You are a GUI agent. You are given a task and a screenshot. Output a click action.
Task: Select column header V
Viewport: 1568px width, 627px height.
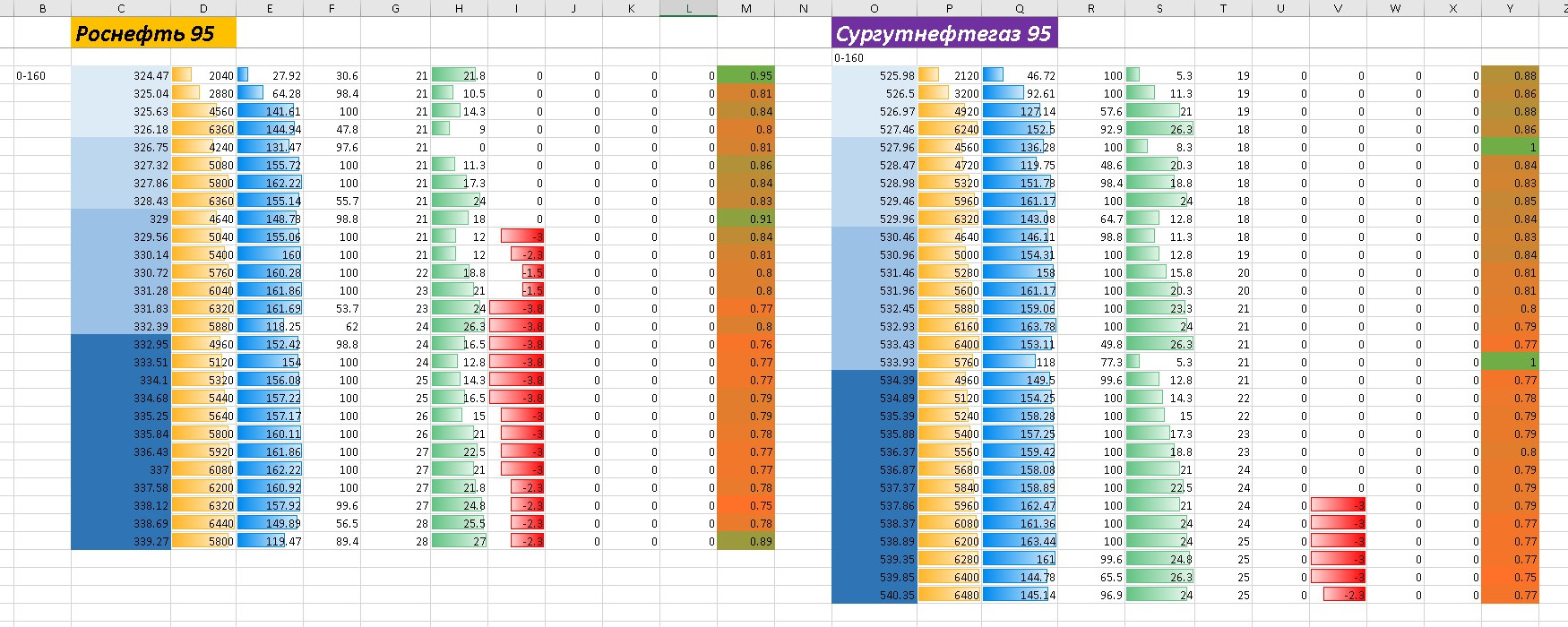click(x=1338, y=8)
